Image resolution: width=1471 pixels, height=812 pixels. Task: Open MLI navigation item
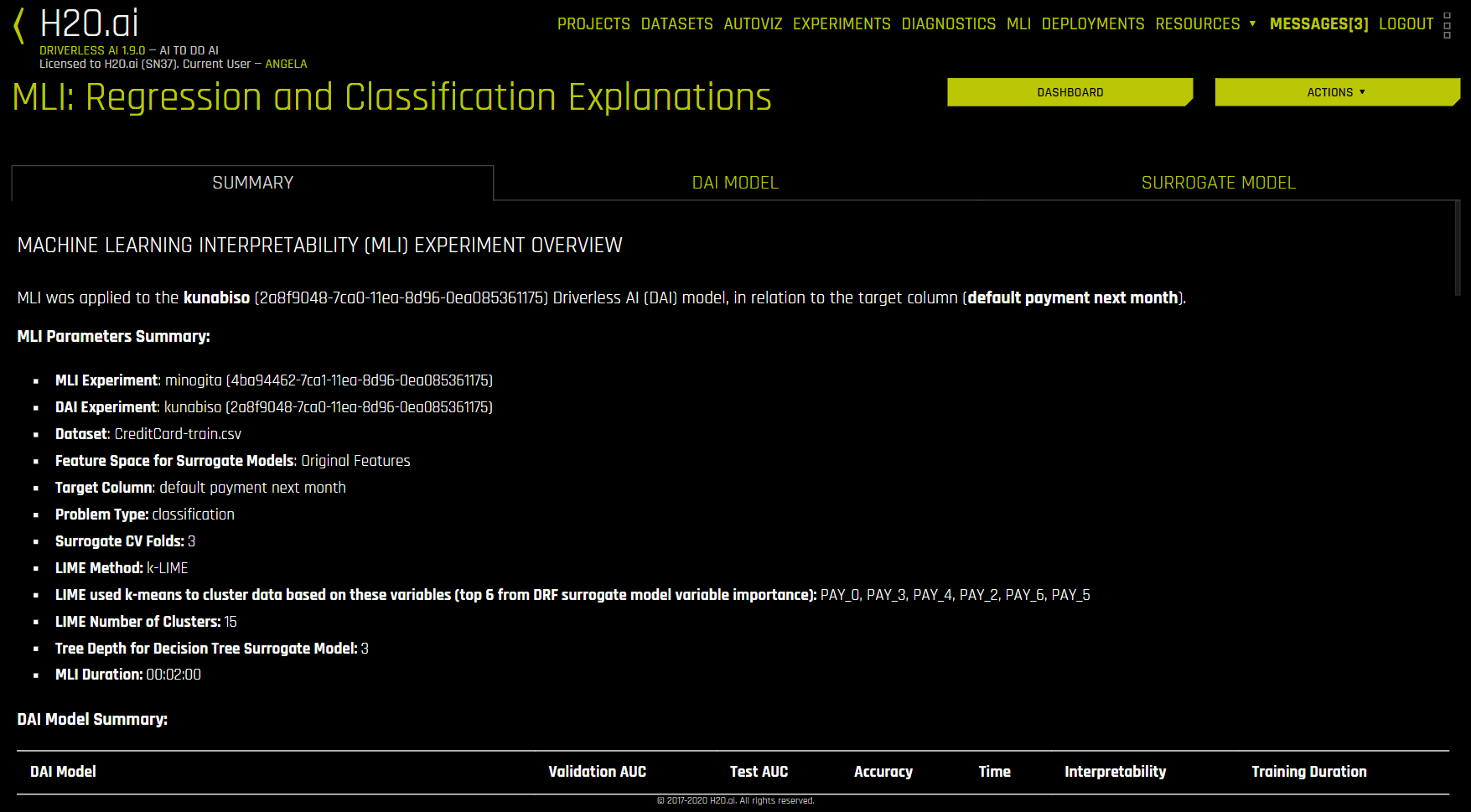[1018, 24]
